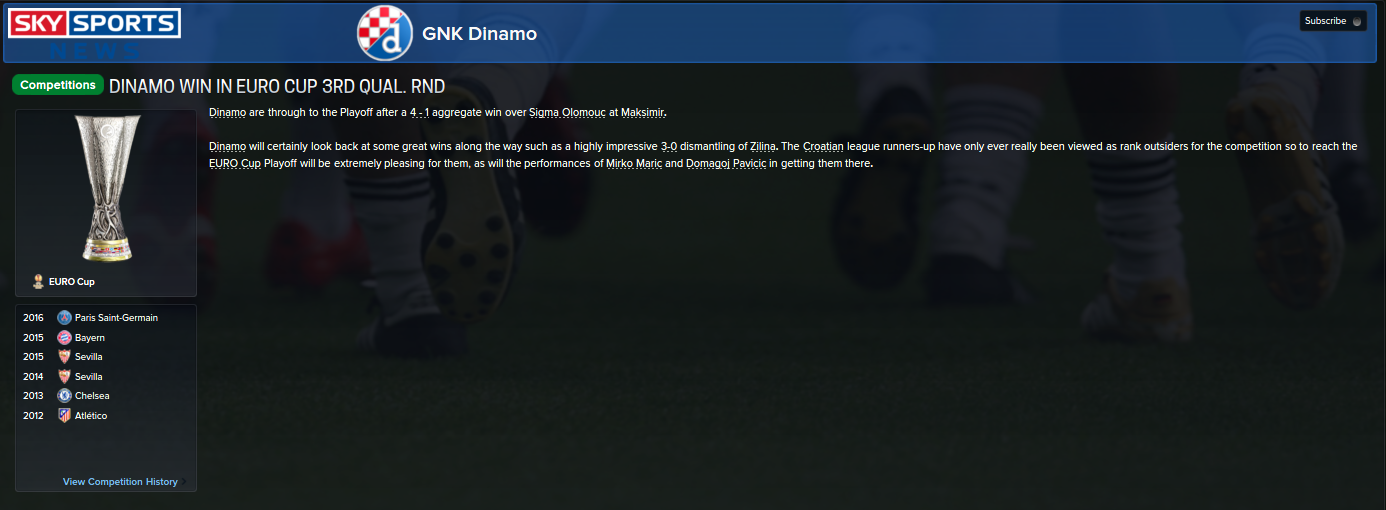
Task: Click the Competitions tag
Action: (x=58, y=85)
